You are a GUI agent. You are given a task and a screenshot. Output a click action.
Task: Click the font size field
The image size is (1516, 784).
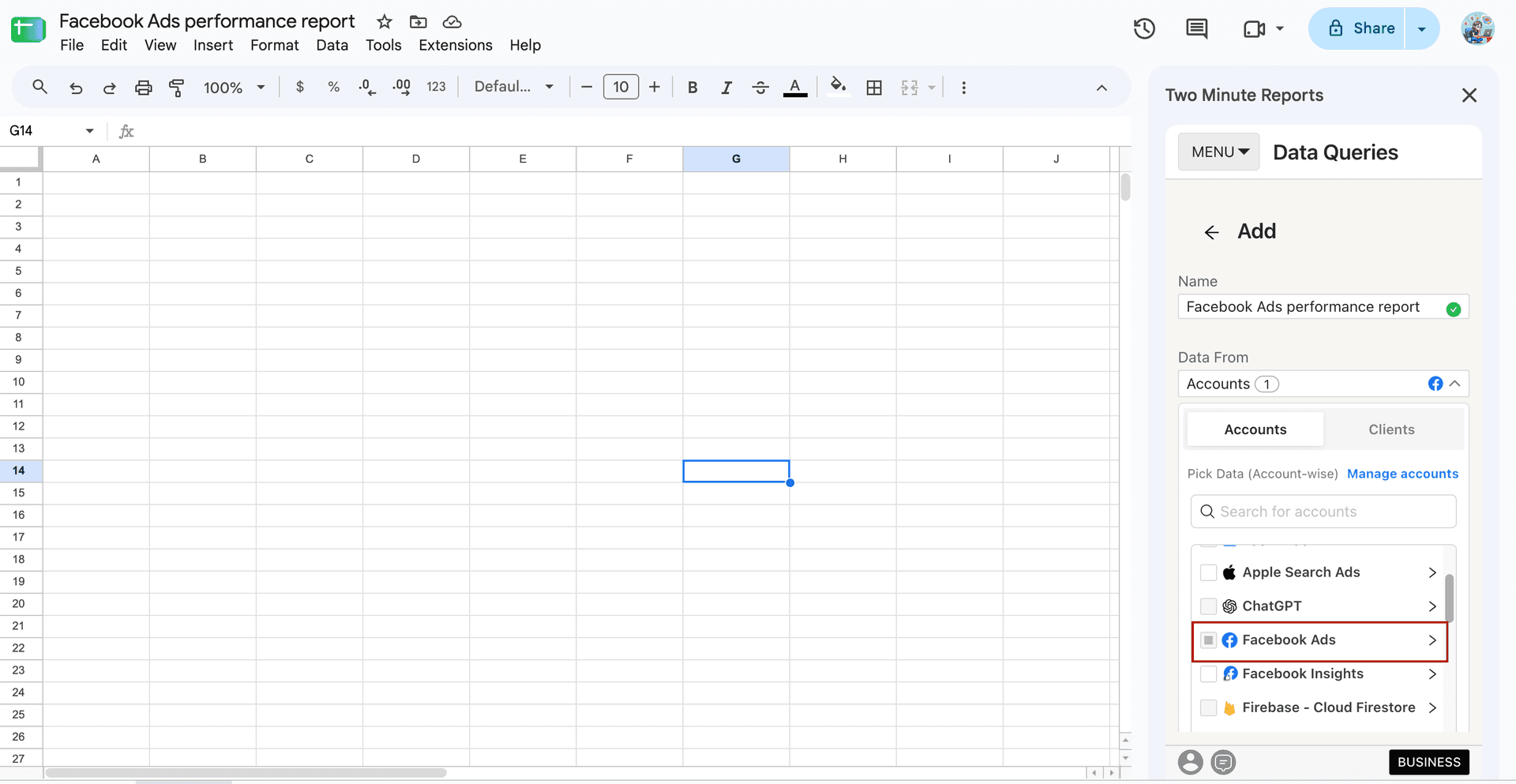(x=621, y=87)
